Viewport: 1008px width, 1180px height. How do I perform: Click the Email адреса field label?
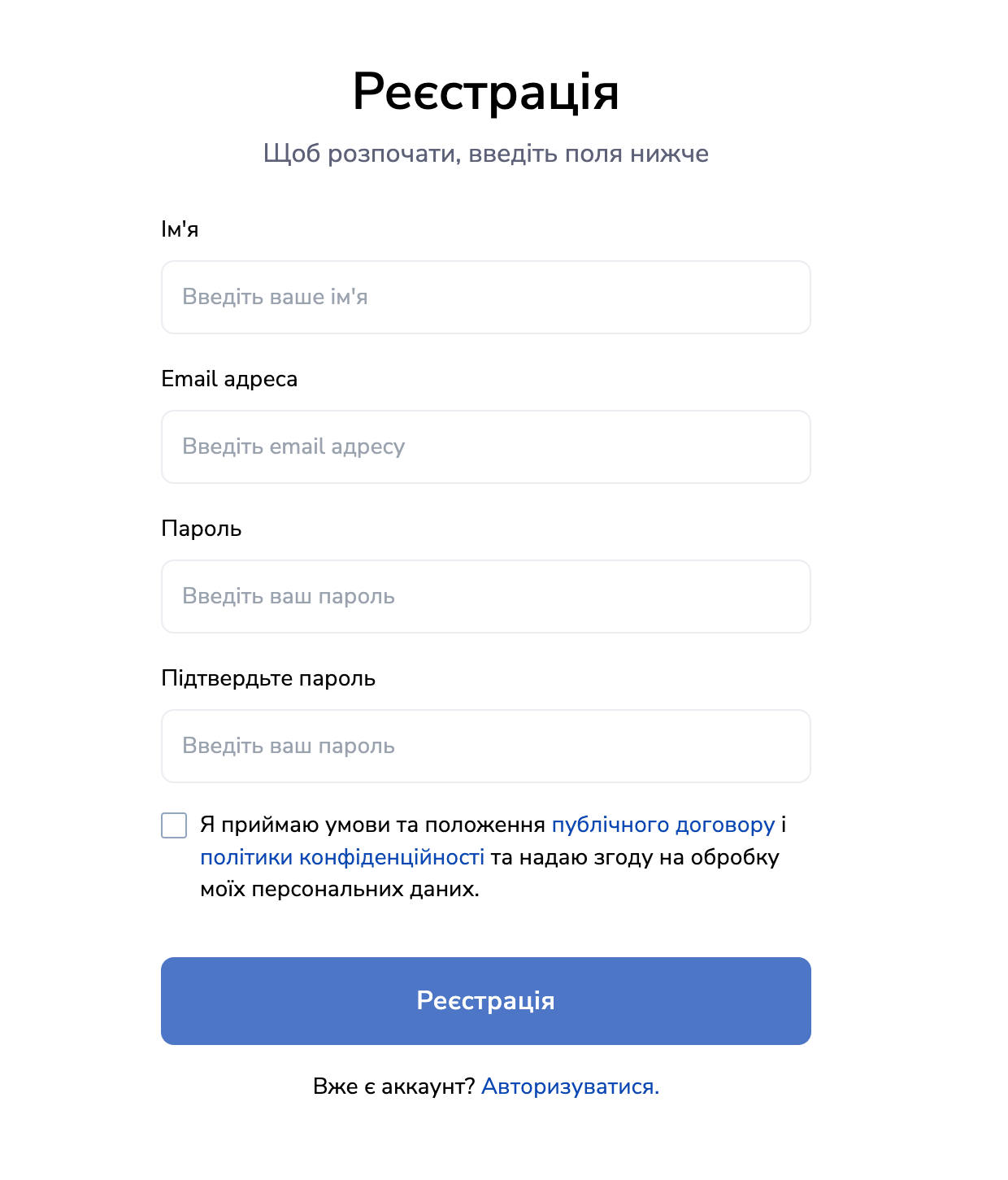[x=230, y=379]
